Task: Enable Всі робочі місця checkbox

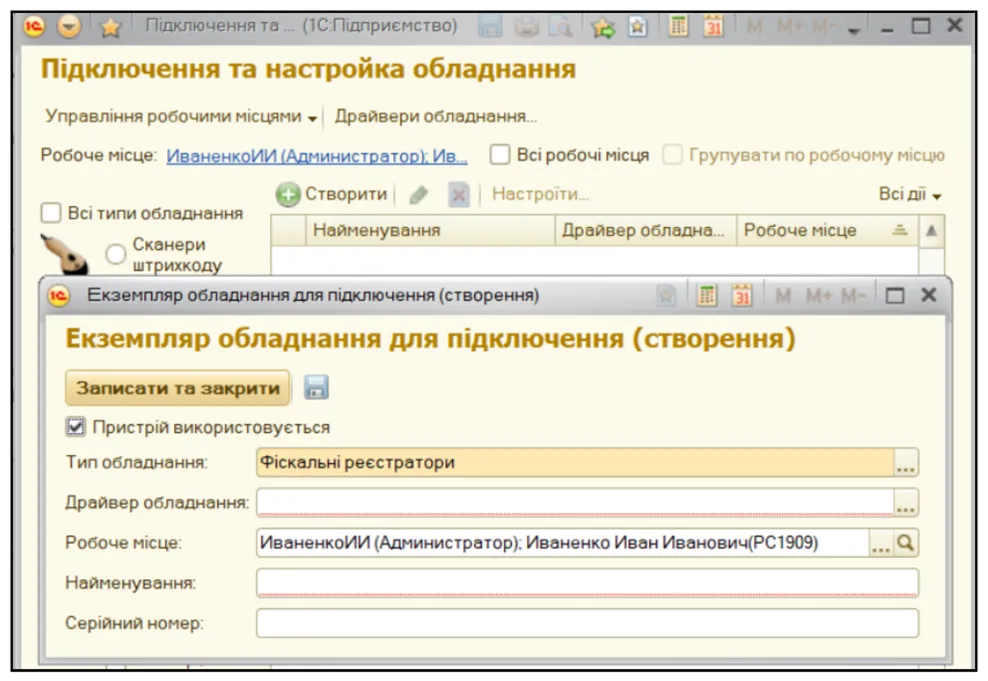Action: 500,155
